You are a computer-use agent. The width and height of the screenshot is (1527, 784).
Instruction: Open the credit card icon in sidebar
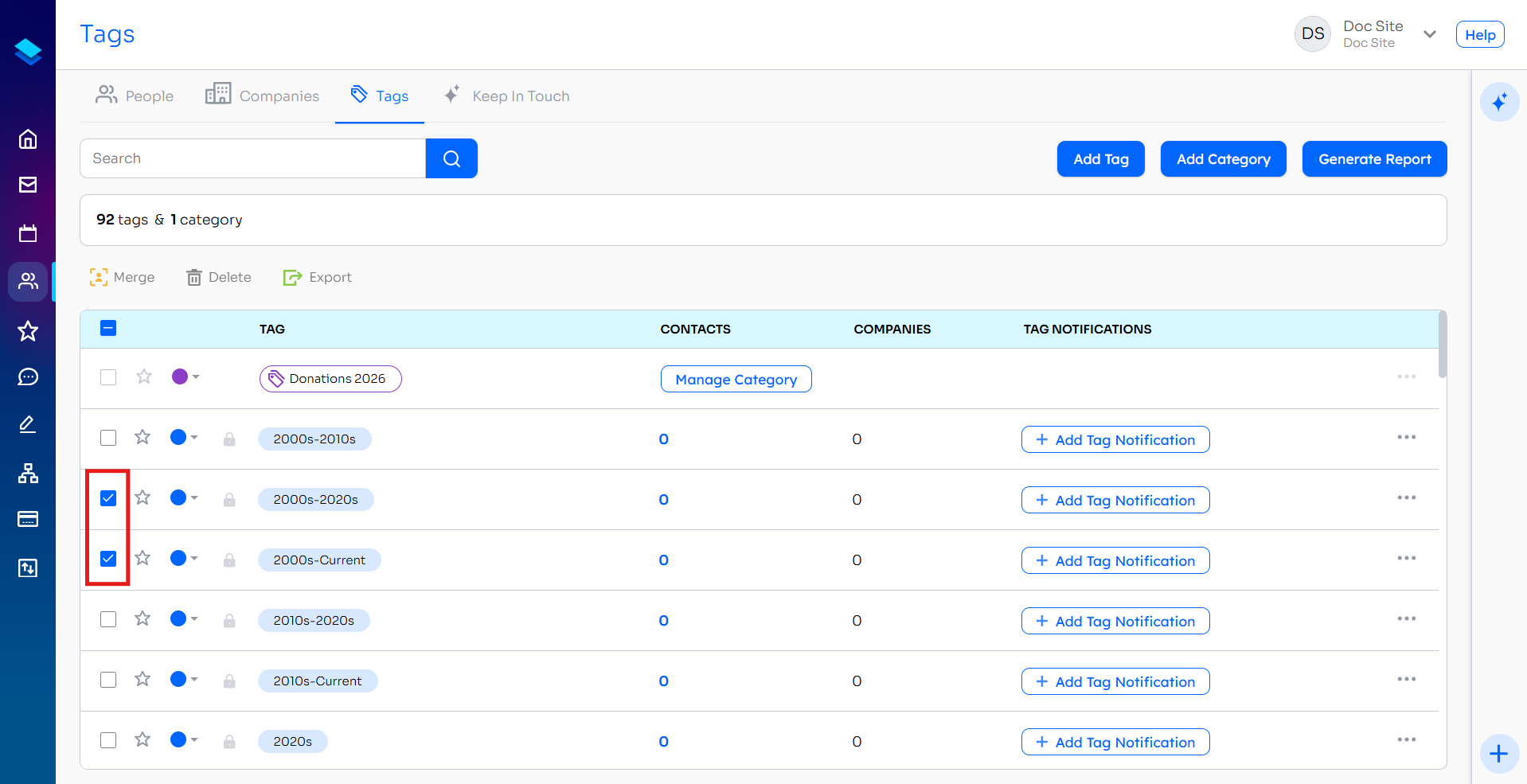(28, 520)
